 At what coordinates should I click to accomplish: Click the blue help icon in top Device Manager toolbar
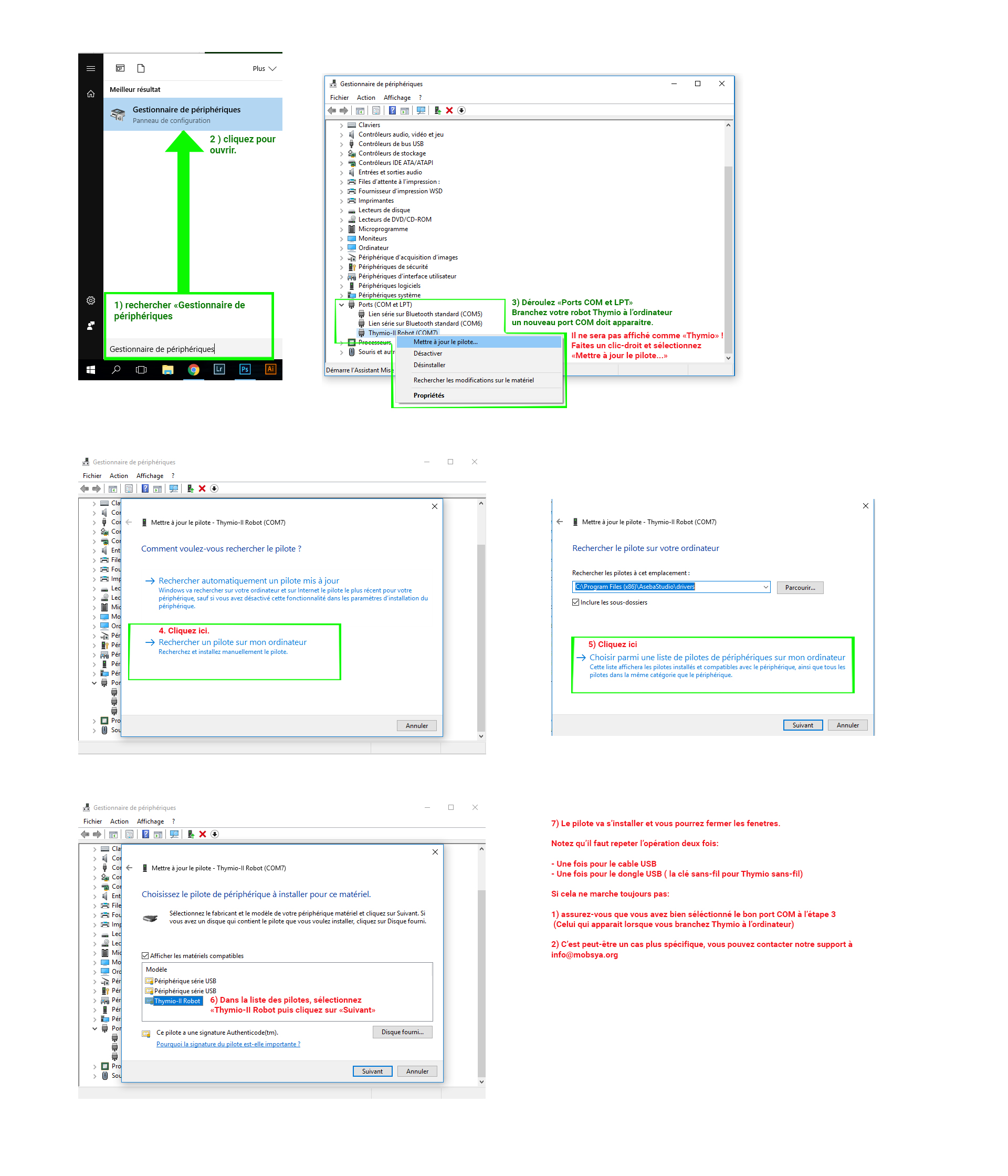(x=392, y=111)
